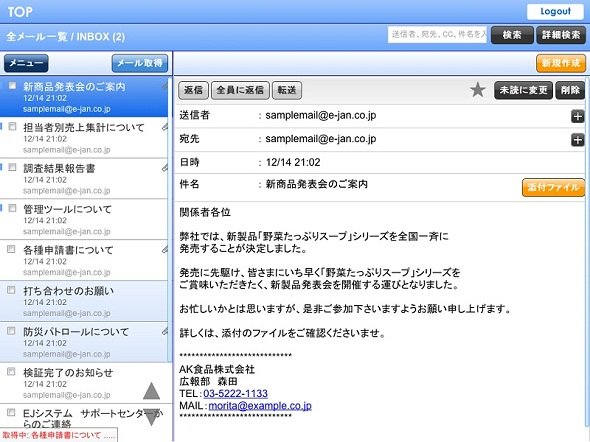Click the paperclip icon on 調査結果報告書 email
The width and height of the screenshot is (590, 442).
164,168
